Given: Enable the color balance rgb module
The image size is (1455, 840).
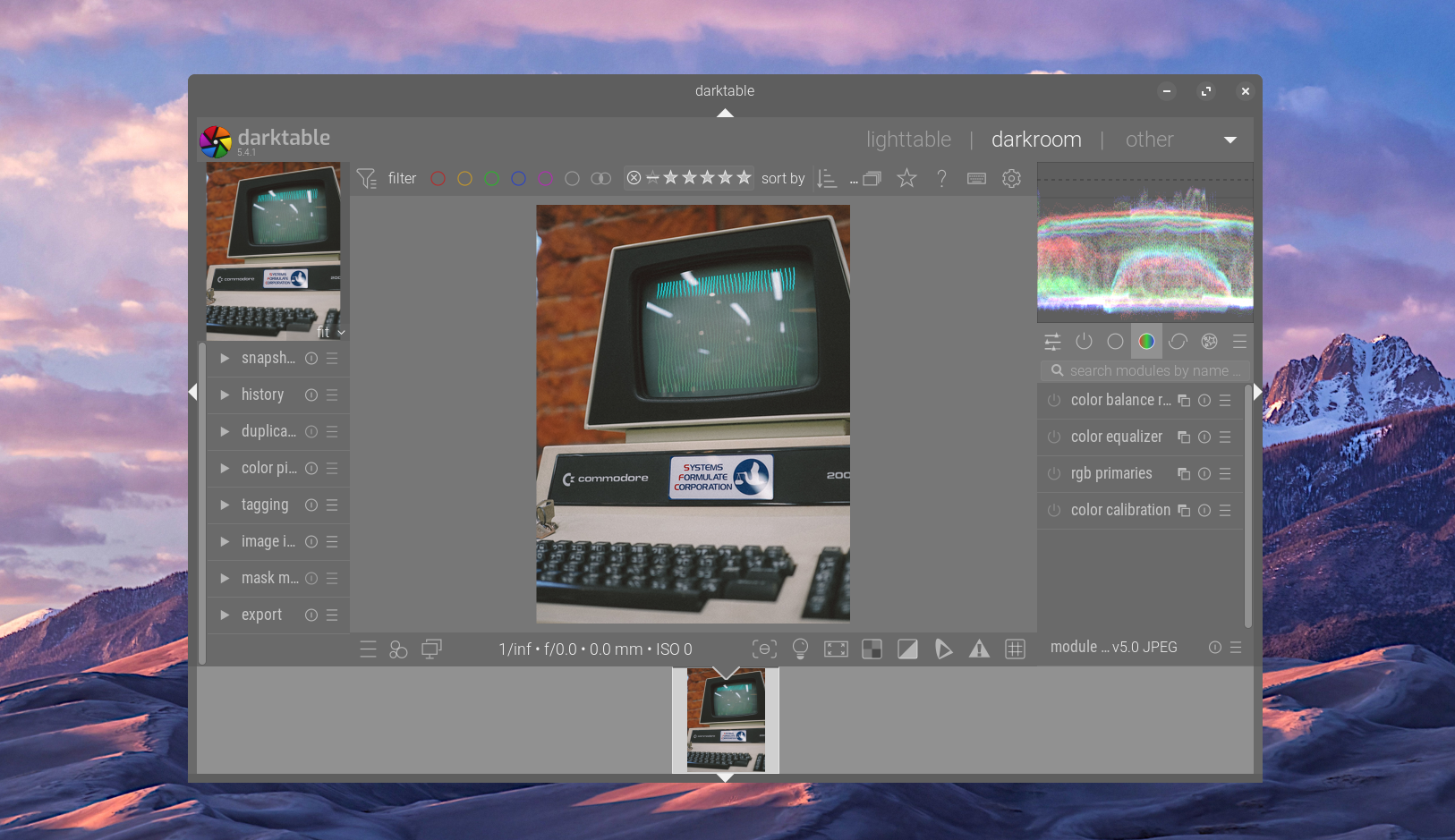Looking at the screenshot, I should click(1054, 400).
